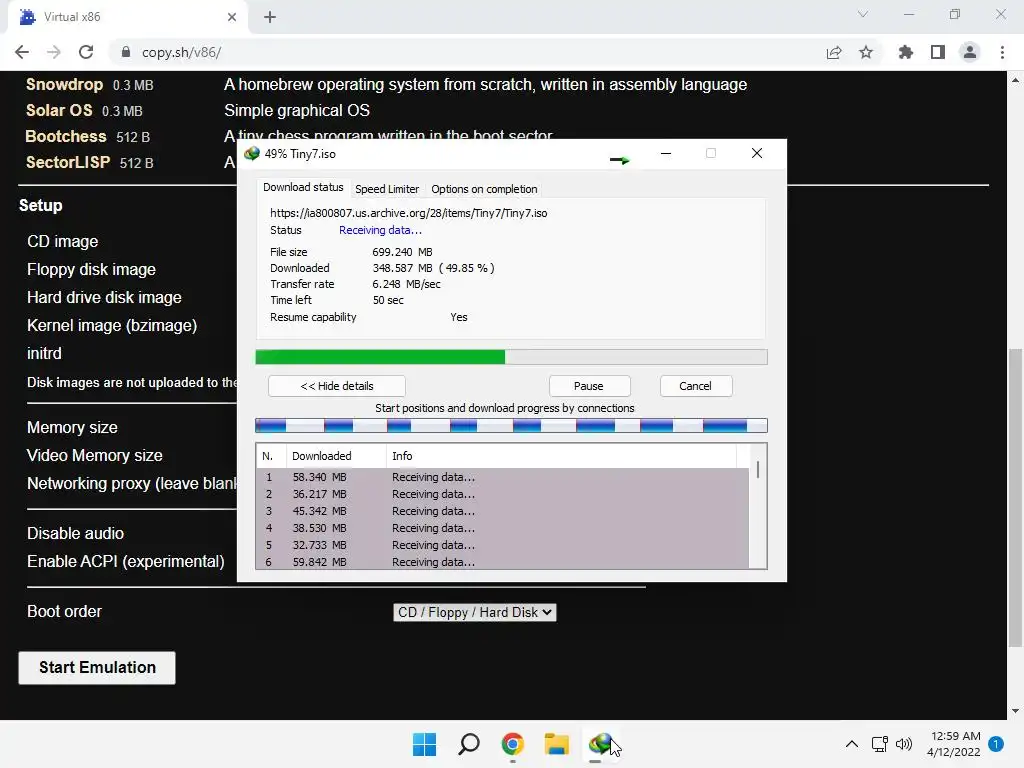
Task: Show hidden tray icons chevron
Action: click(x=852, y=744)
